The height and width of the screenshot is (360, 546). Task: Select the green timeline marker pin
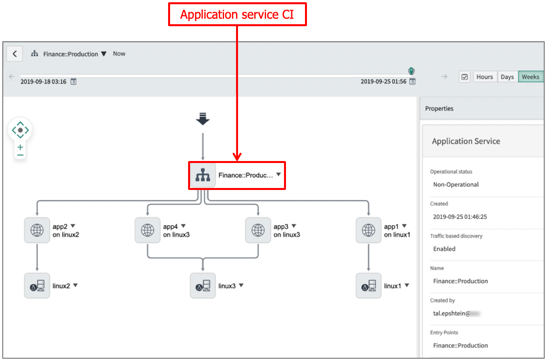(411, 71)
